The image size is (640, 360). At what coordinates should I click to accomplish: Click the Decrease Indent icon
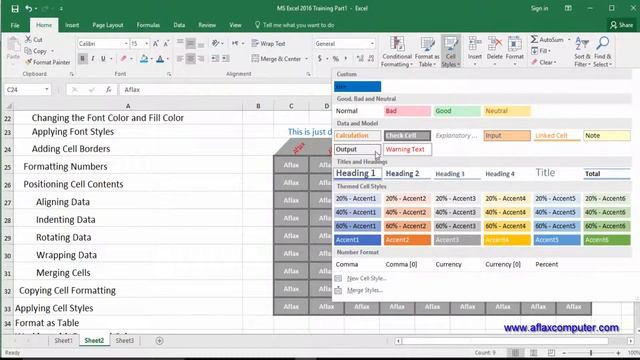215,59
